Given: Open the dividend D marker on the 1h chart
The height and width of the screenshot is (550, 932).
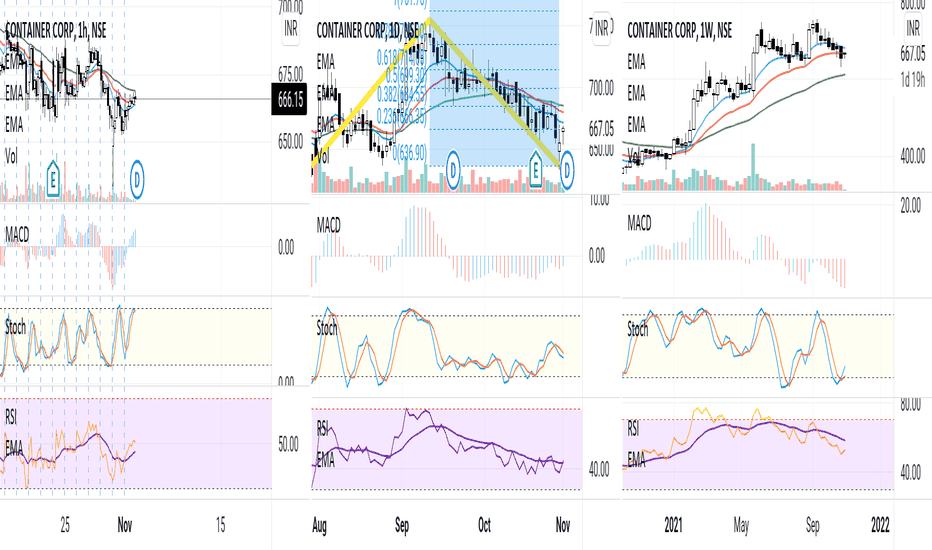Looking at the screenshot, I should click(137, 178).
